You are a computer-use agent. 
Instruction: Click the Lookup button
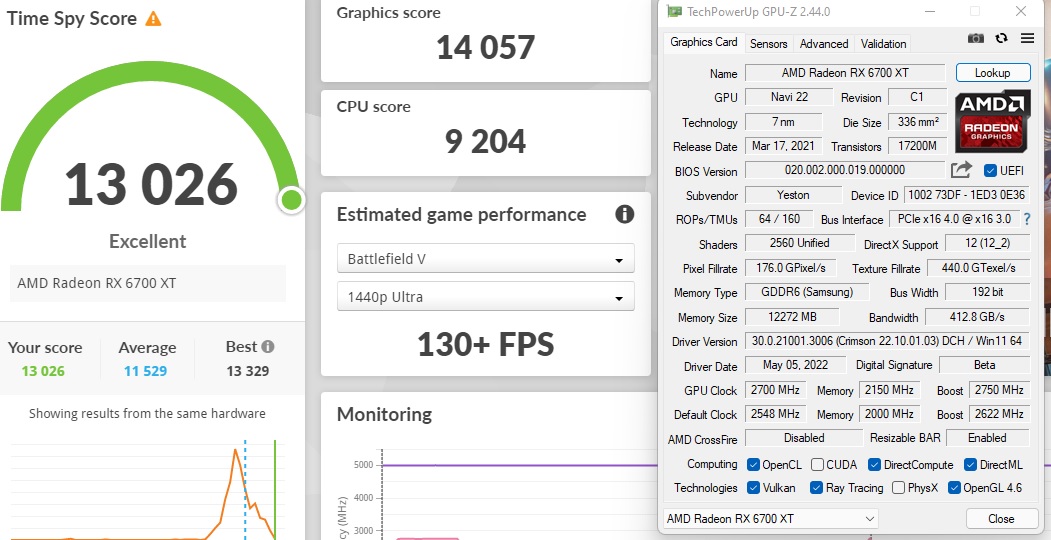(993, 72)
